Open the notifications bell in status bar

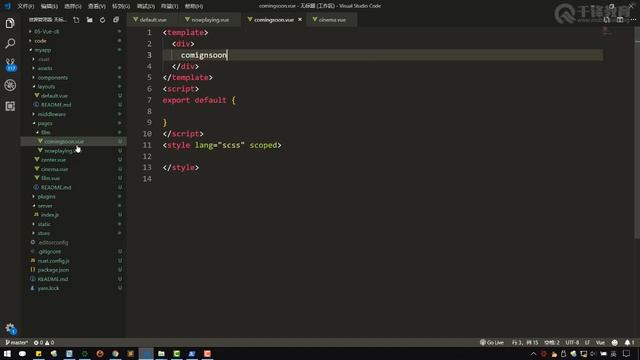tap(629, 342)
